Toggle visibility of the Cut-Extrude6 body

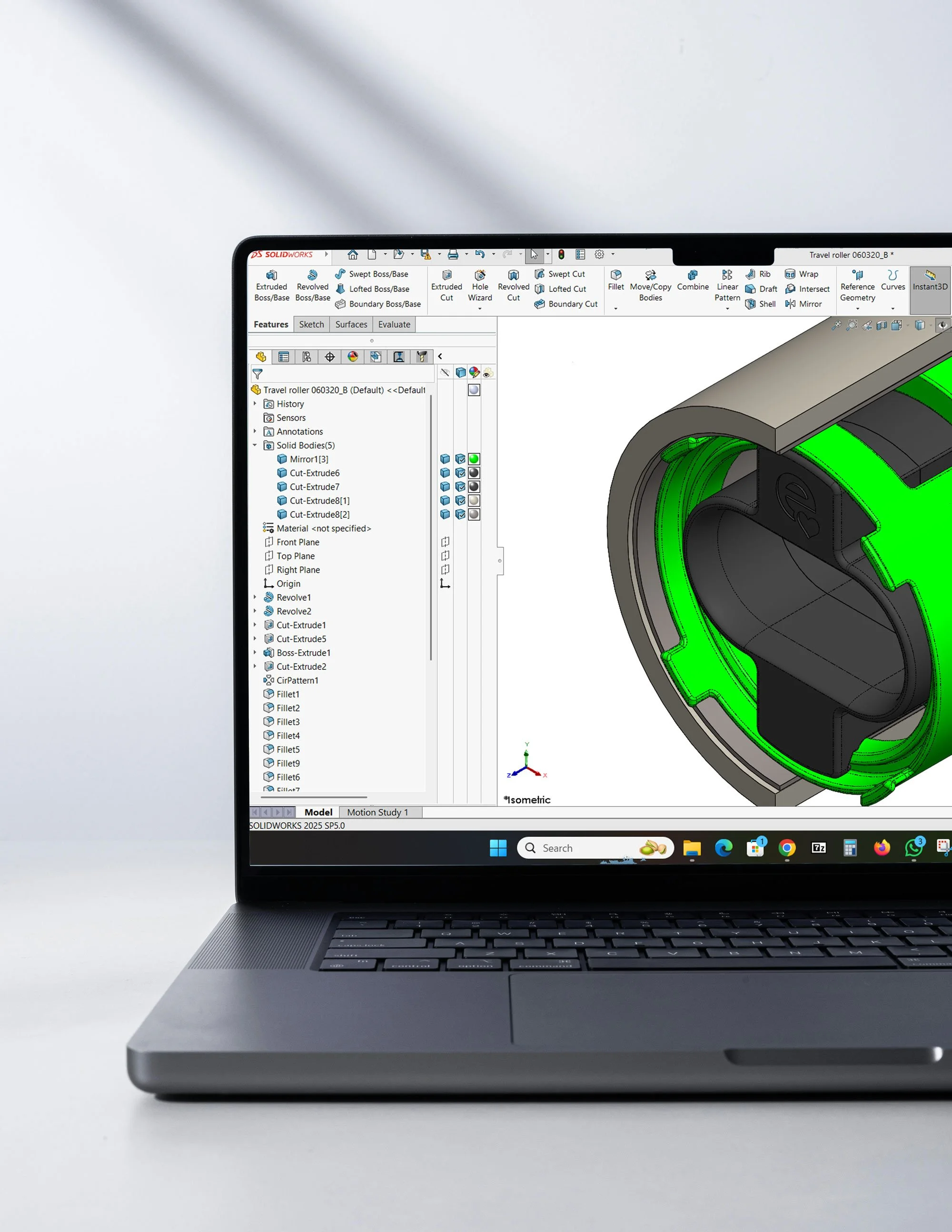(x=445, y=473)
